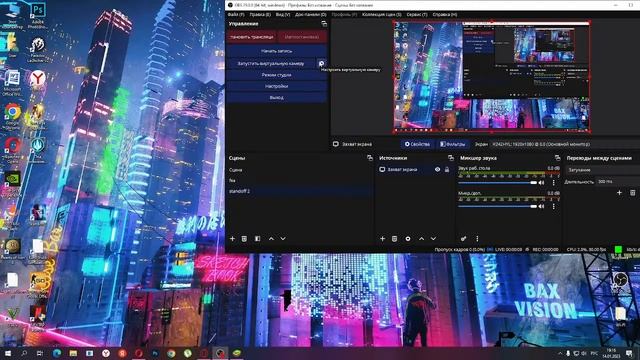Open advanced audio properties in mixer
Viewport: 640px width, 360px height.
[x=464, y=238]
